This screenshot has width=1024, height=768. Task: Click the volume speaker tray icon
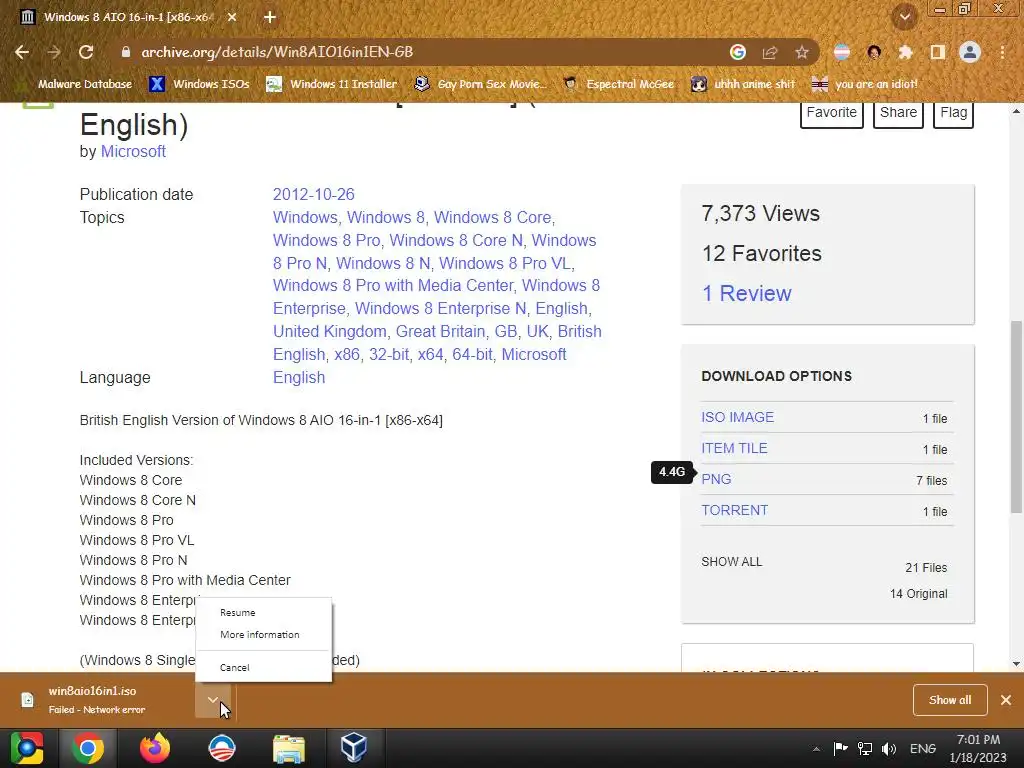coord(889,749)
